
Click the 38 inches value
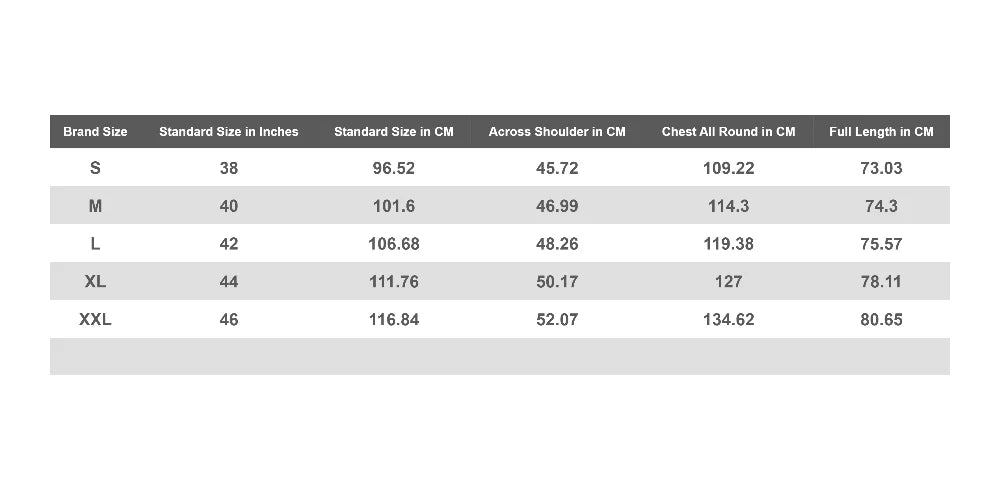(228, 168)
